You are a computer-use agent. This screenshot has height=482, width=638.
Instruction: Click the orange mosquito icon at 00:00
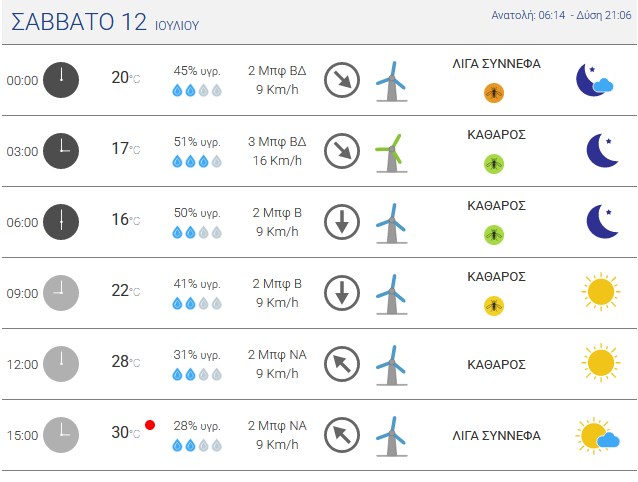coord(494,93)
